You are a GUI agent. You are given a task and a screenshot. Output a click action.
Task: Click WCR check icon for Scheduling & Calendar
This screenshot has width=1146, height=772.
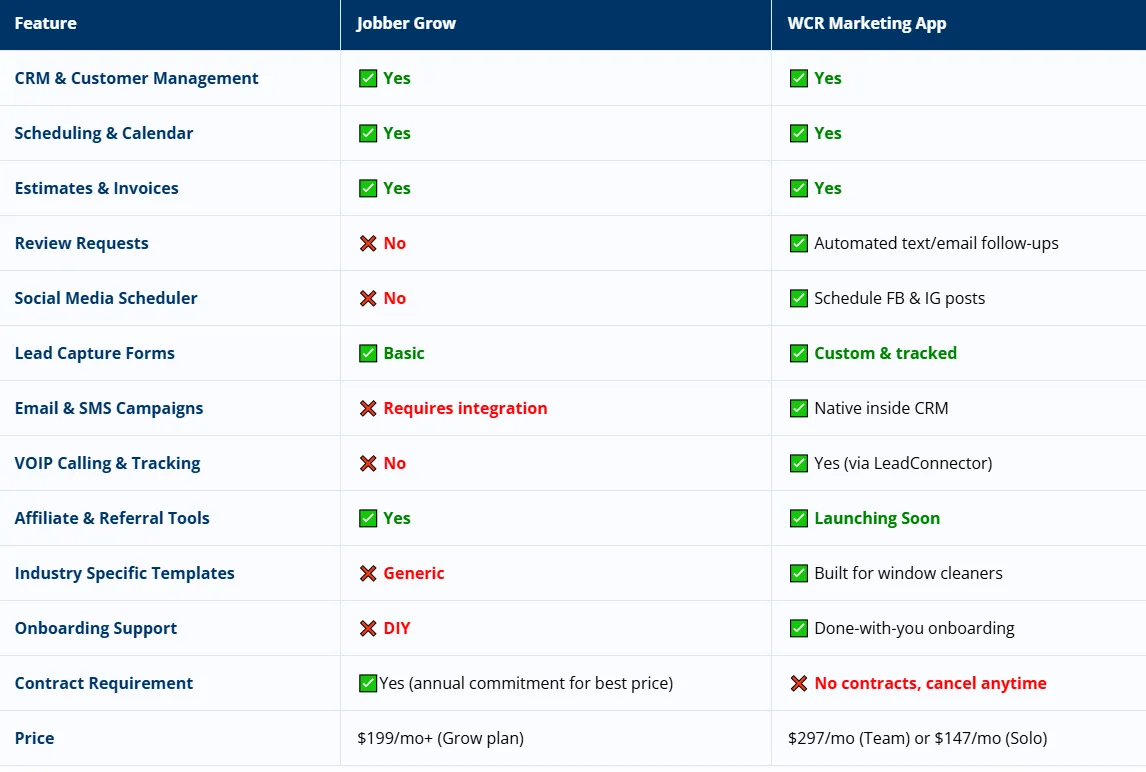(799, 133)
